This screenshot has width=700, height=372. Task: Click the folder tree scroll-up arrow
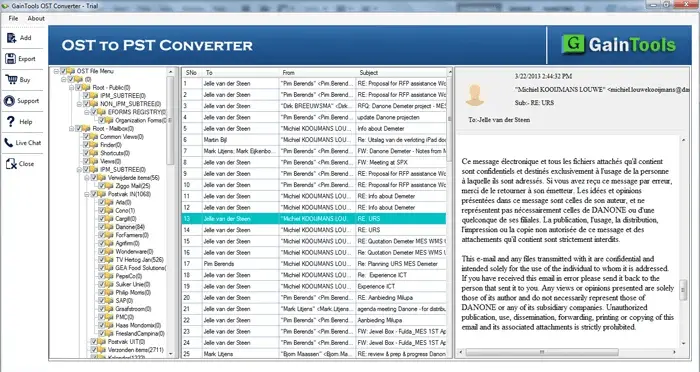[x=170, y=72]
